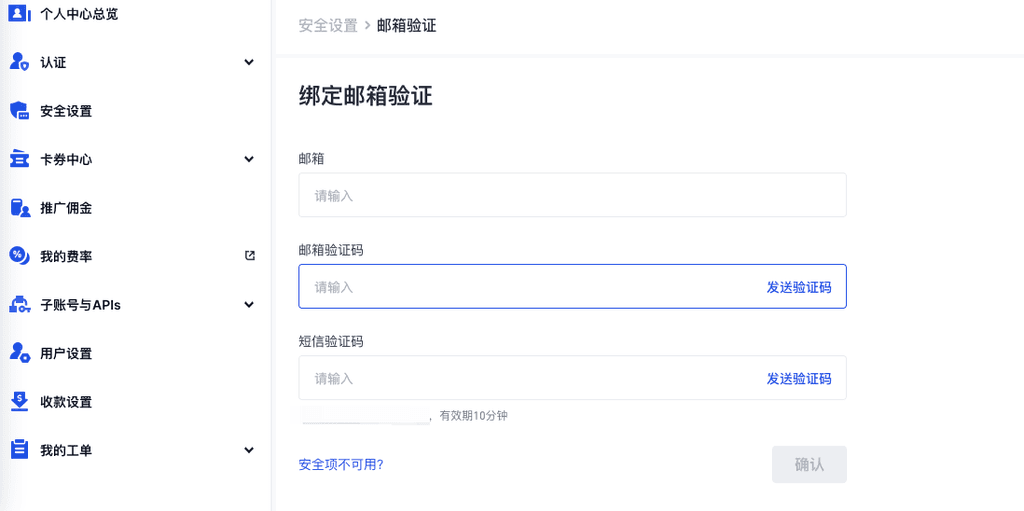The height and width of the screenshot is (511, 1024).
Task: Click the 安全设置 shield icon
Action: click(x=19, y=111)
